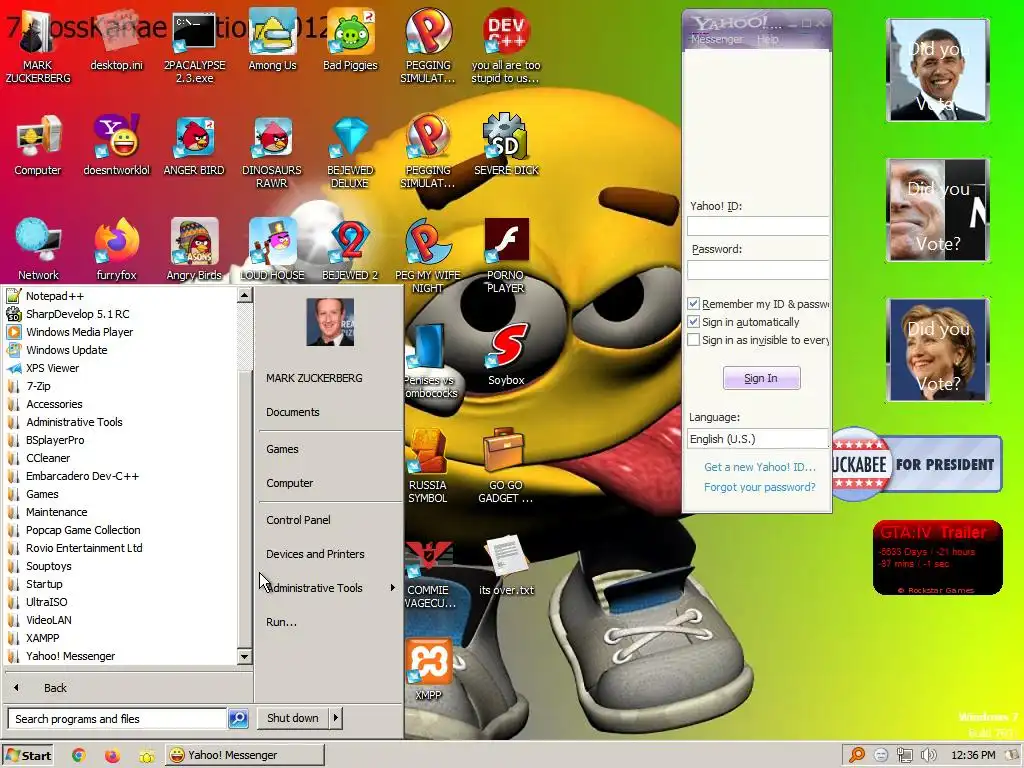Enable 'Sign in as invisible' checkbox

[694, 340]
